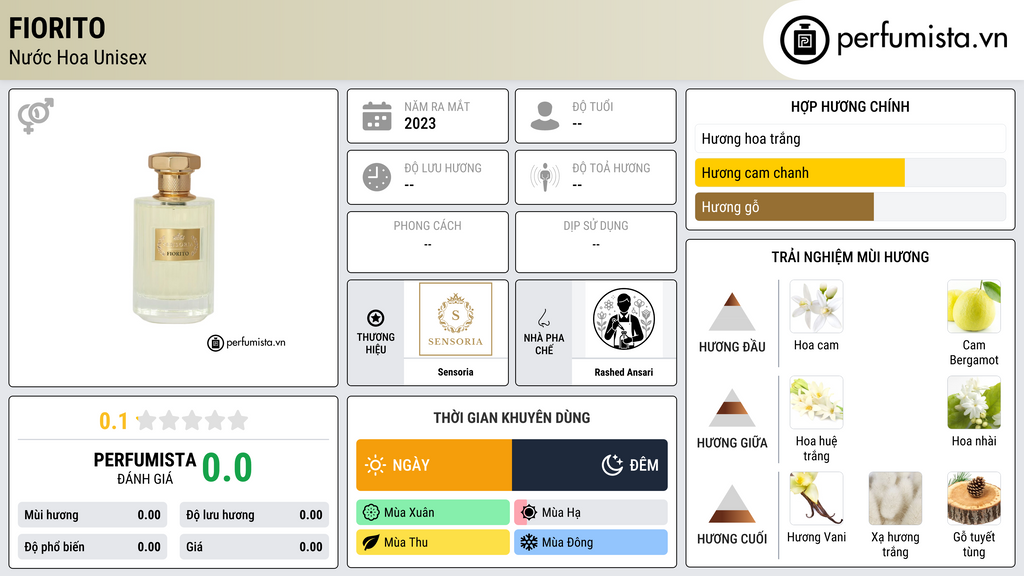
Task: Click the clock icon for Độ lưu hương
Action: point(377,177)
